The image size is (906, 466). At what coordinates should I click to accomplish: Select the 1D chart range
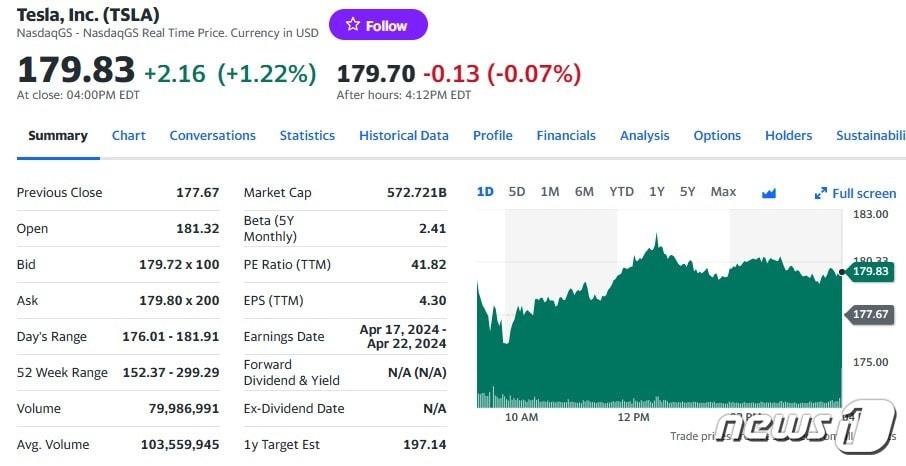(x=485, y=192)
